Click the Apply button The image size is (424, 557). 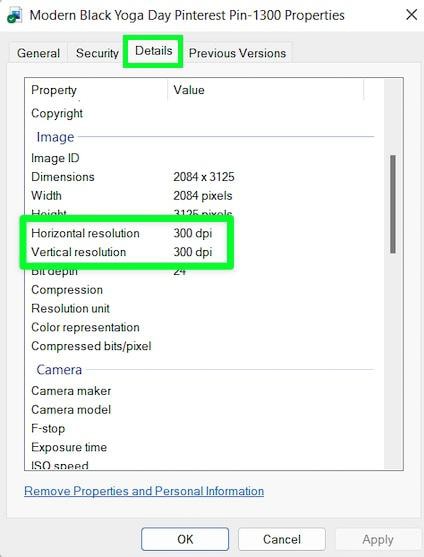click(x=378, y=539)
